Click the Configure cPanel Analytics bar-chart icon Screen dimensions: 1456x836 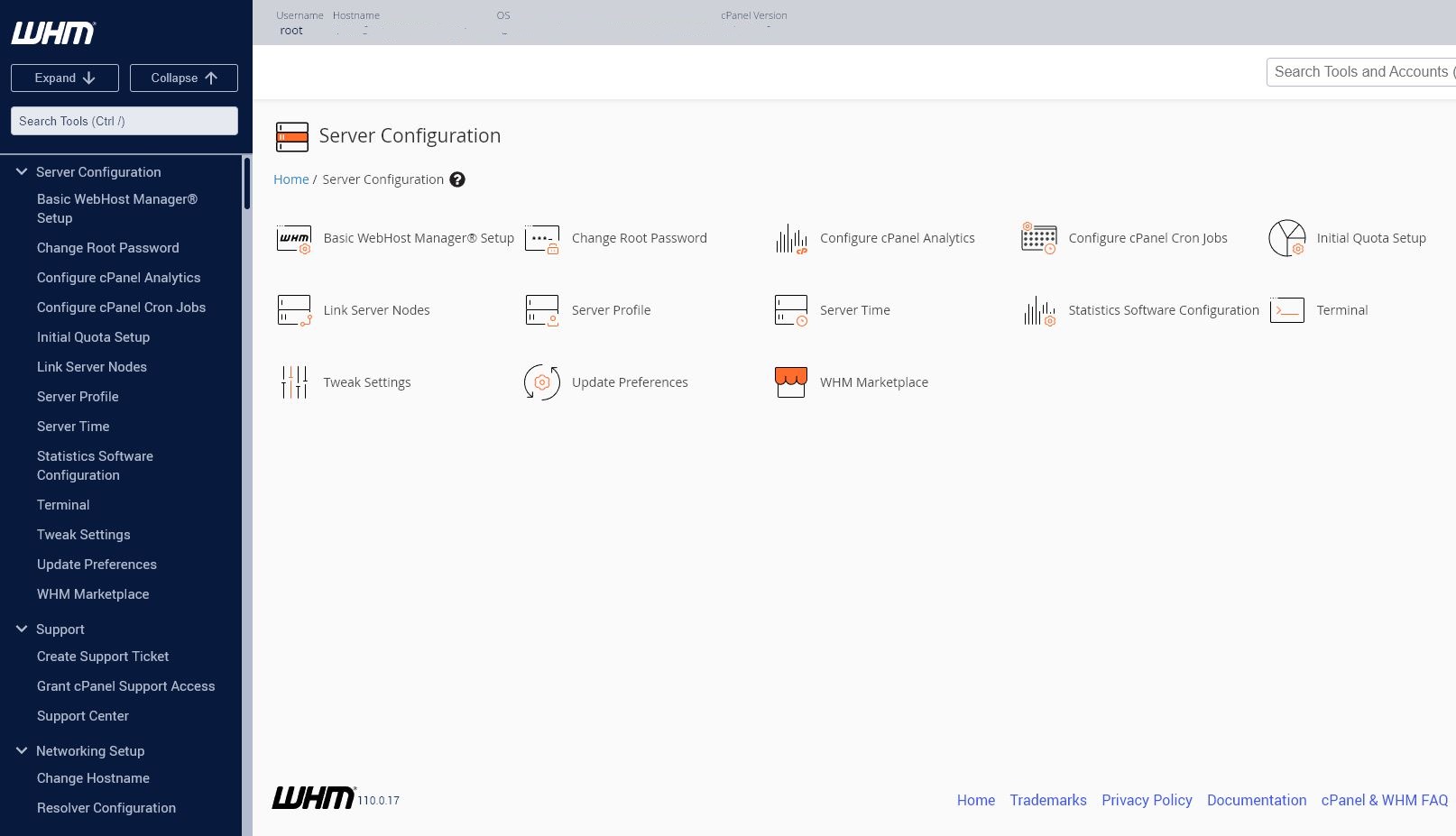click(791, 239)
